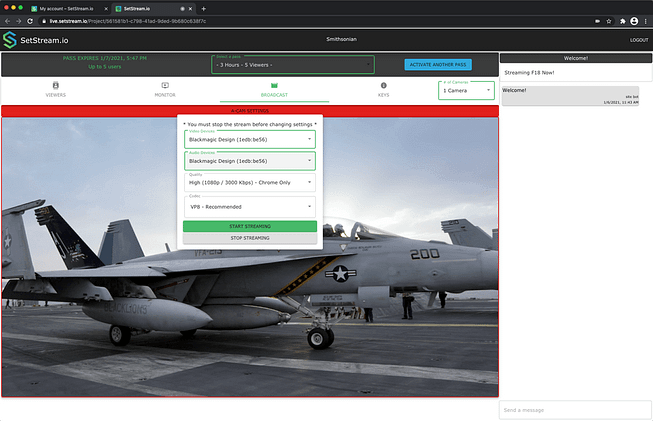The width and height of the screenshot is (653, 421).
Task: Click the Send a message field
Action: click(x=576, y=410)
